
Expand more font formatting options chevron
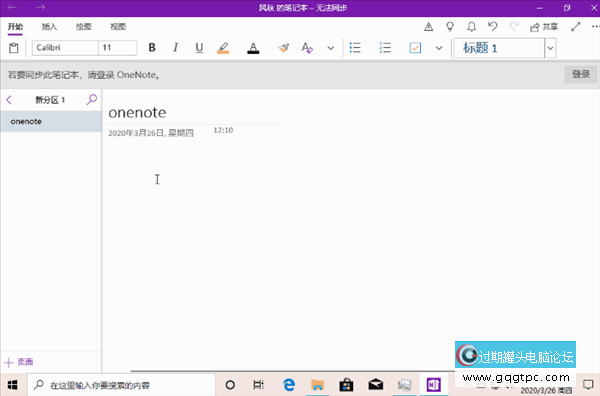(x=331, y=48)
